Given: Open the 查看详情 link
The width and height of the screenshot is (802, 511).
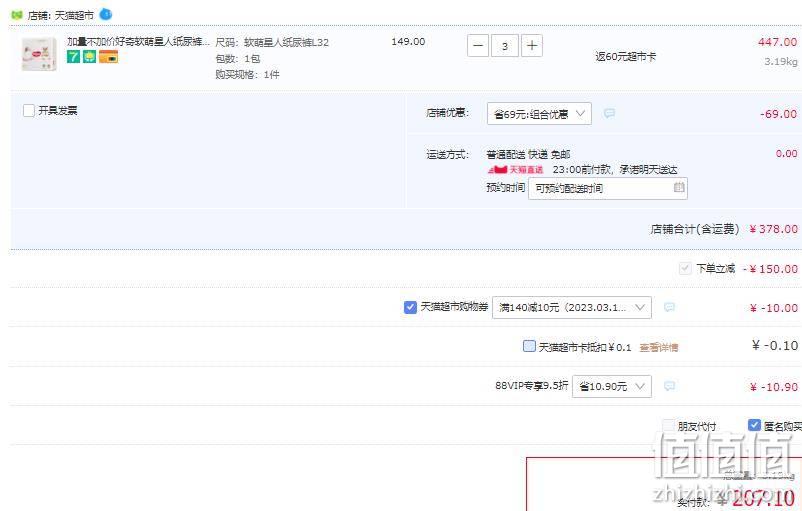Looking at the screenshot, I should 659,347.
